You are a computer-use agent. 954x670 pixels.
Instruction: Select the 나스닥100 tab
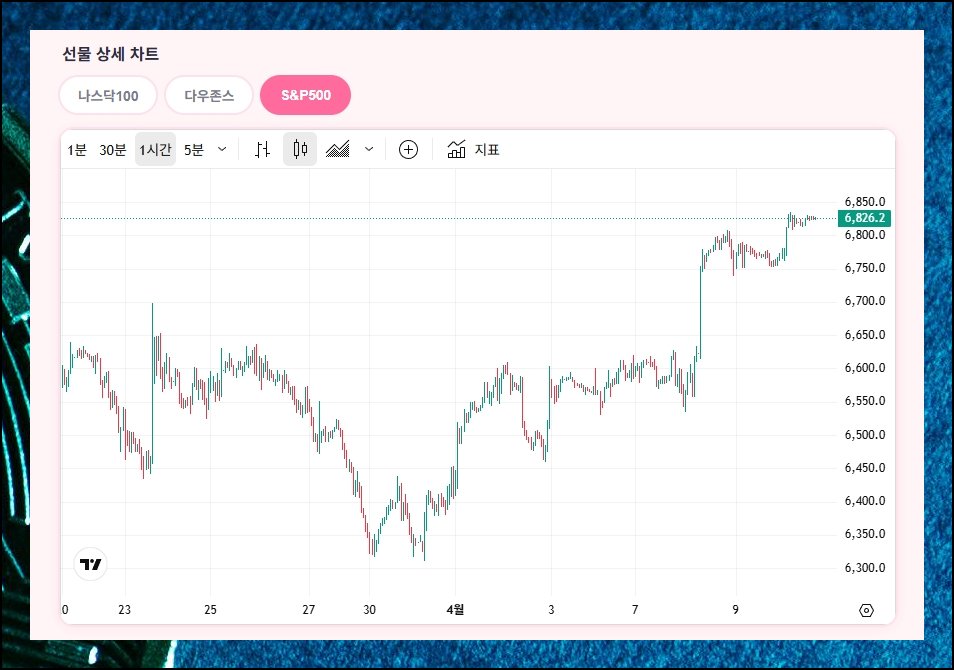108,96
